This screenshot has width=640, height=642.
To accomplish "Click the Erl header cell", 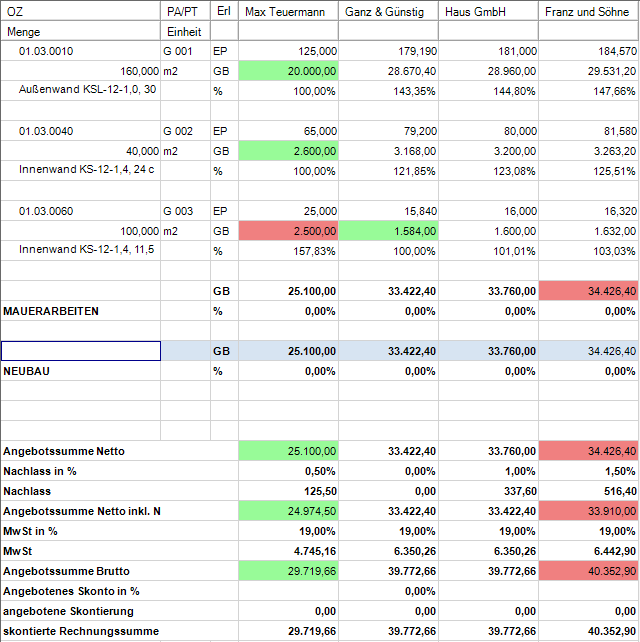I will point(224,11).
